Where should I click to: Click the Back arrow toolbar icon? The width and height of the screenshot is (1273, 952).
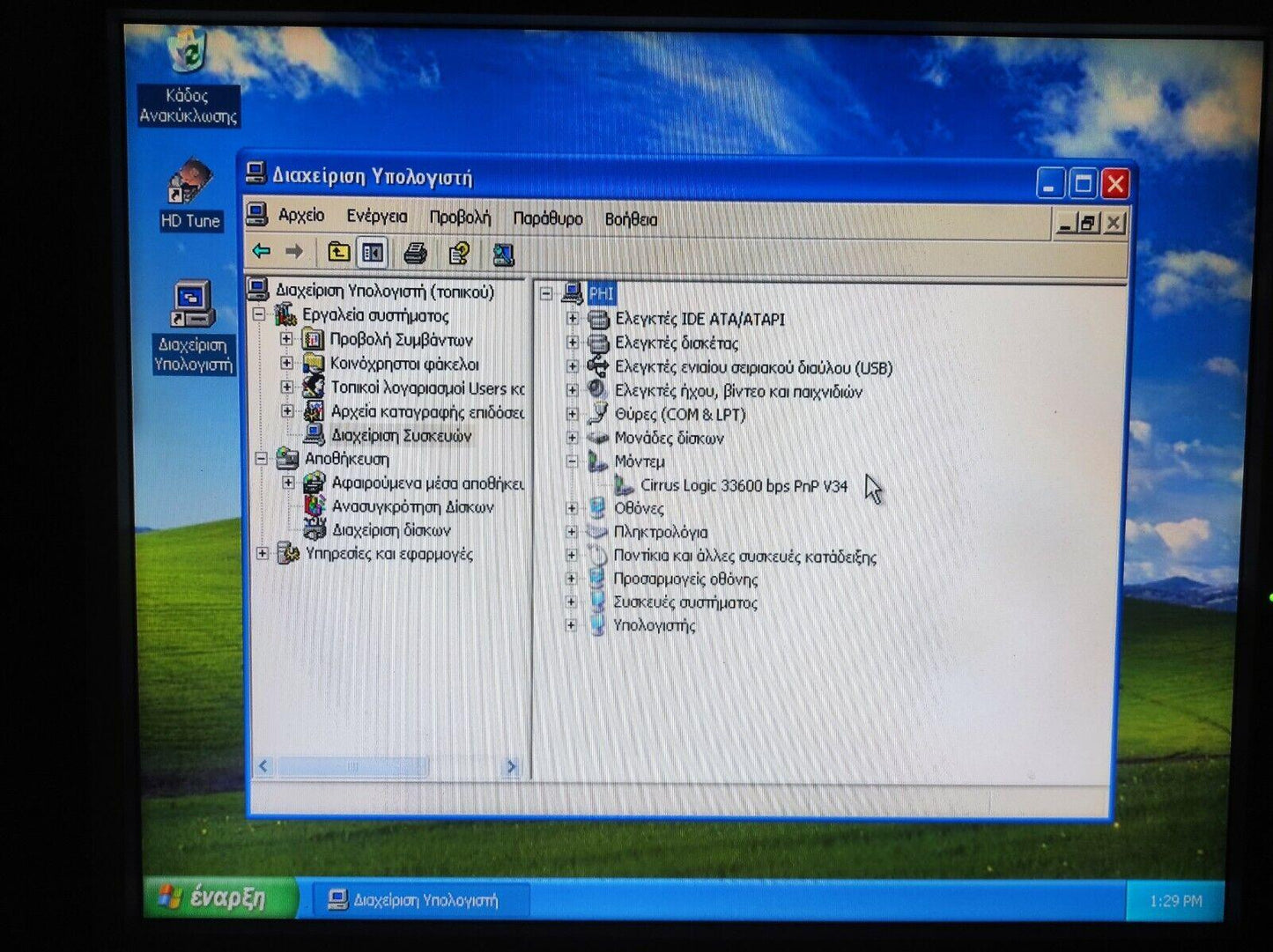pyautogui.click(x=262, y=252)
